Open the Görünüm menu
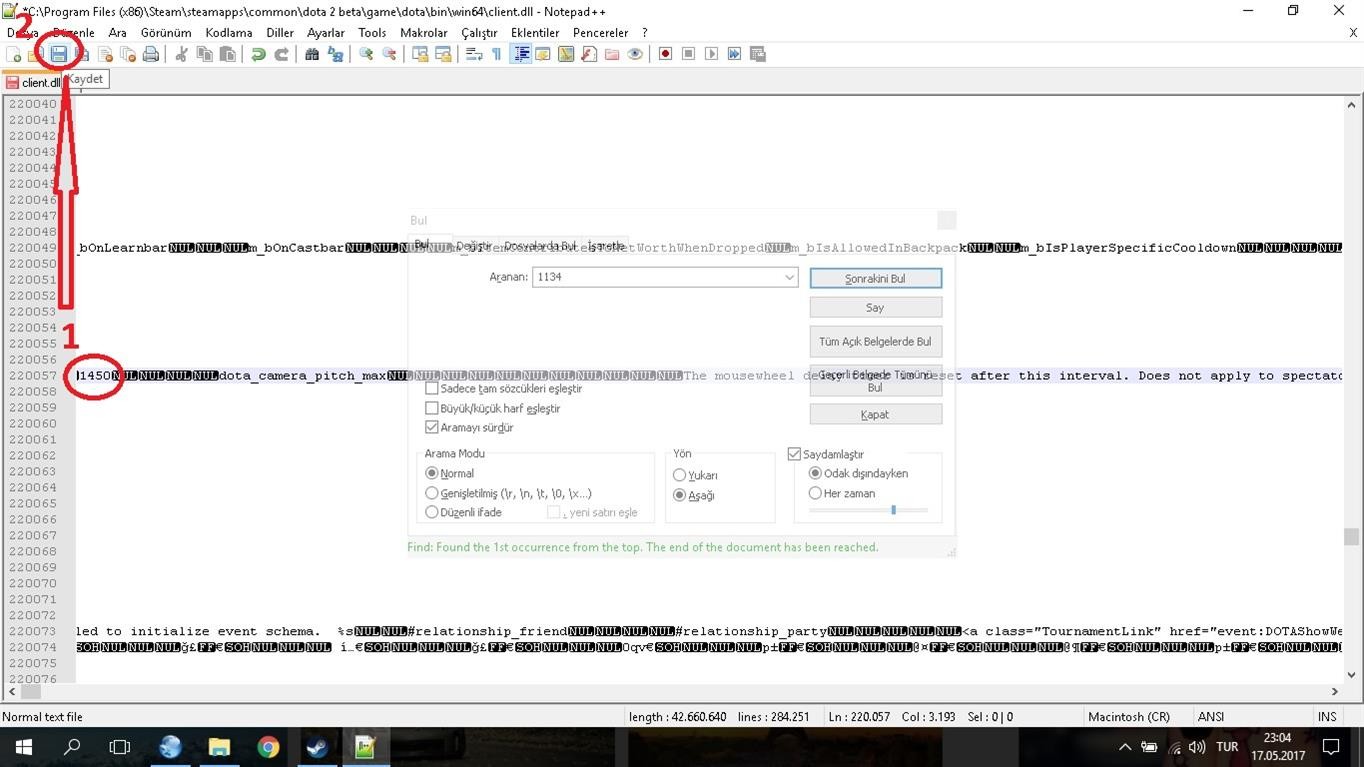Viewport: 1364px width, 767px height. point(166,32)
